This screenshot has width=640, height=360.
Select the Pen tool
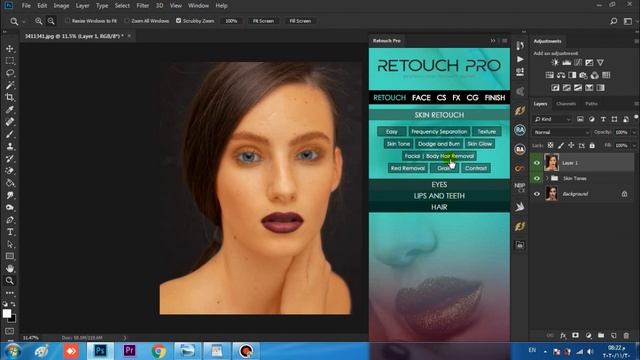coord(10,220)
